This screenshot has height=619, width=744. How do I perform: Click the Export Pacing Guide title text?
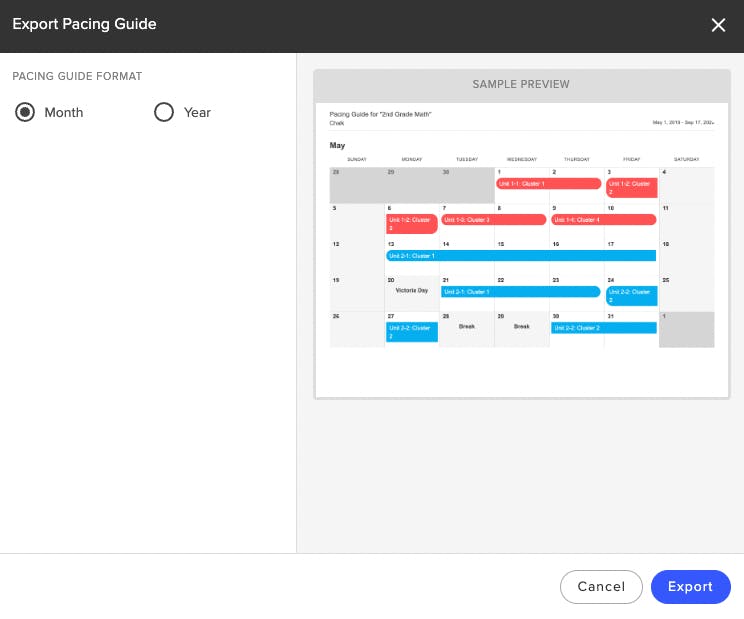point(84,24)
